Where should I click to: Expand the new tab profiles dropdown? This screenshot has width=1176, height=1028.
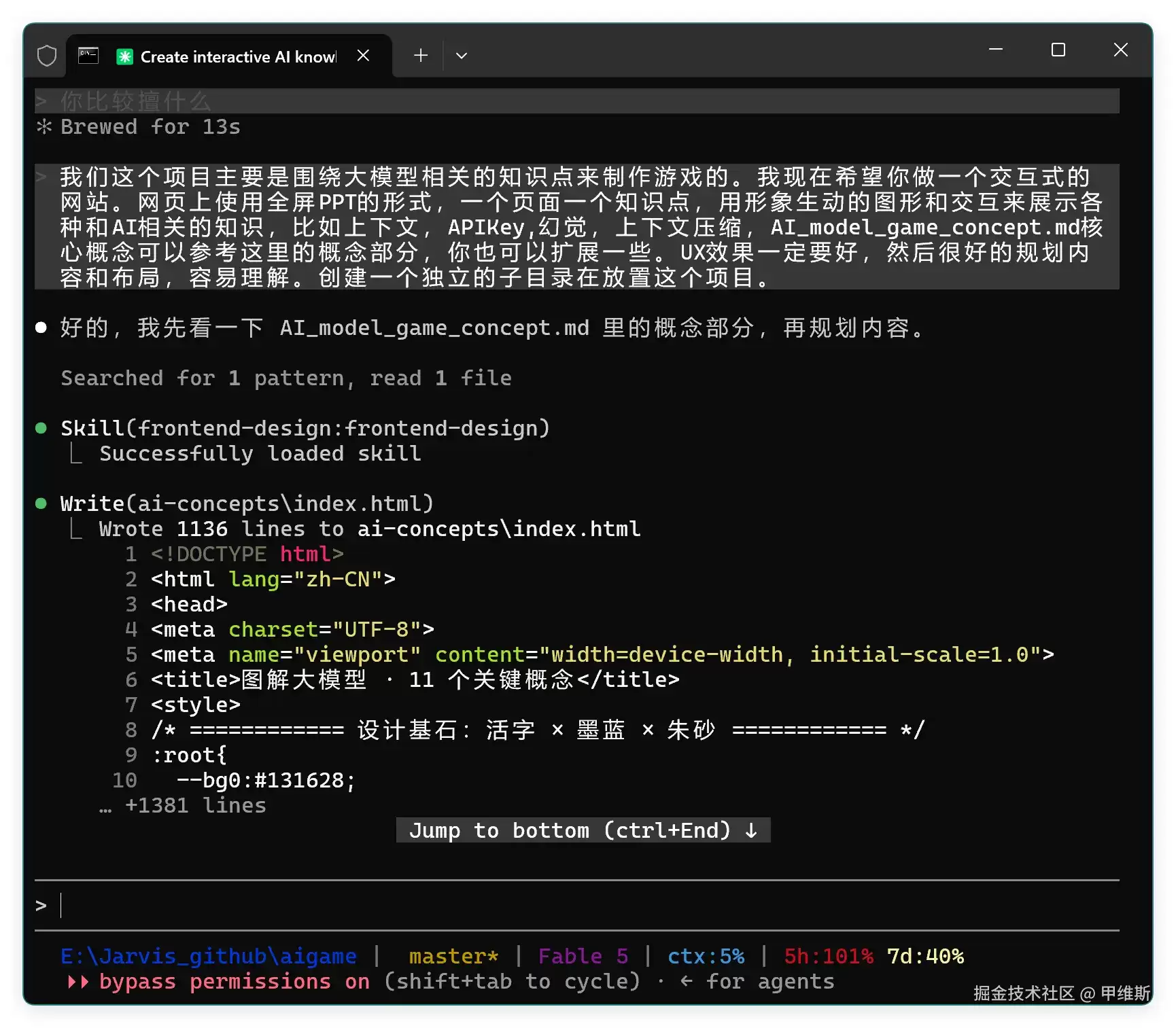point(462,56)
